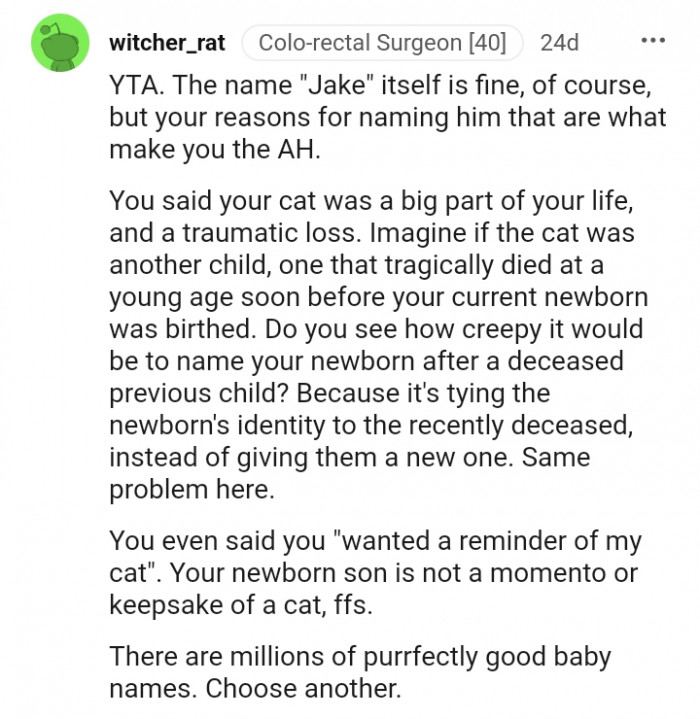The width and height of the screenshot is (700, 719).
Task: Click the line starting "You said your cat"
Action: tap(371, 202)
